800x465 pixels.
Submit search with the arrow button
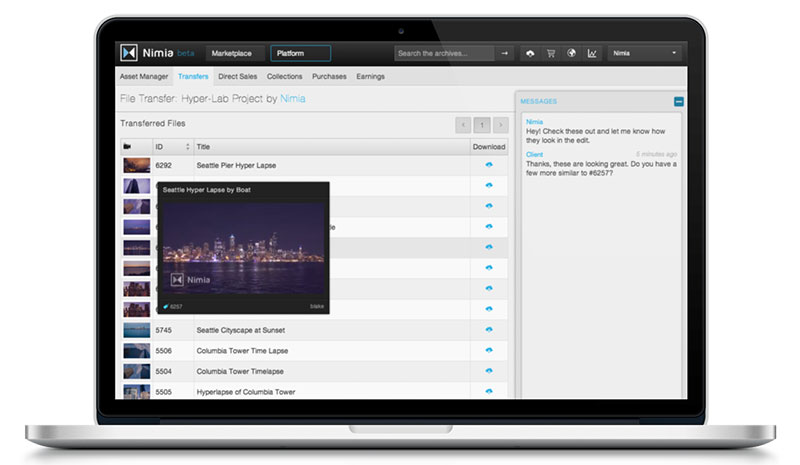point(505,53)
